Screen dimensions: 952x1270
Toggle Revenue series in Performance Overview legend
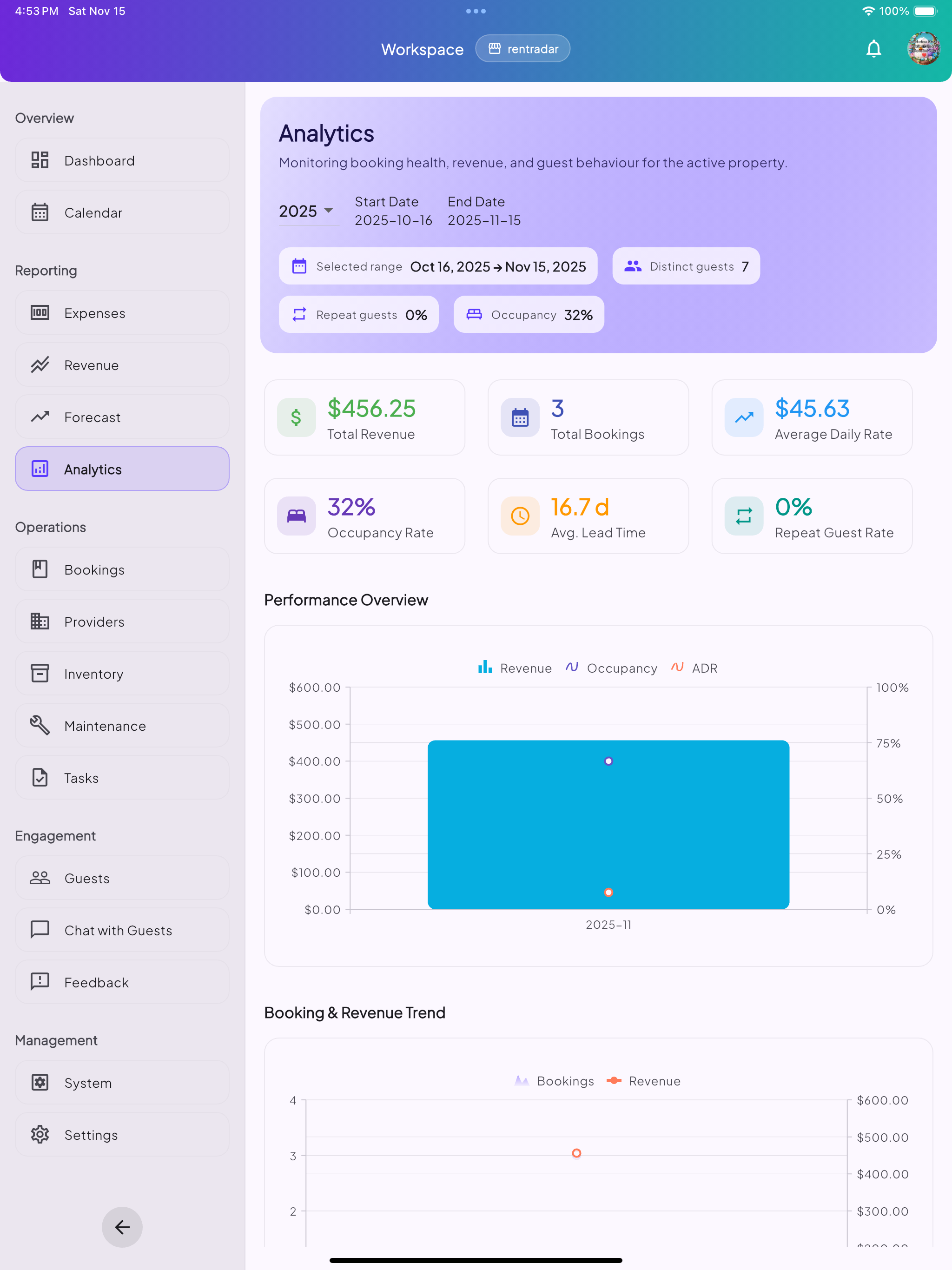515,668
